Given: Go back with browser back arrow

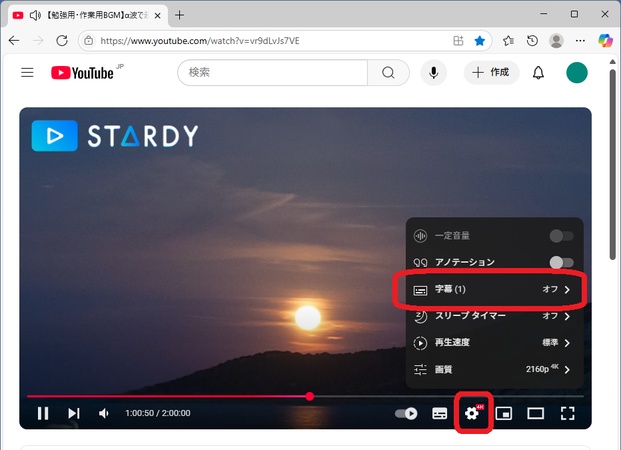Looking at the screenshot, I should pos(14,40).
